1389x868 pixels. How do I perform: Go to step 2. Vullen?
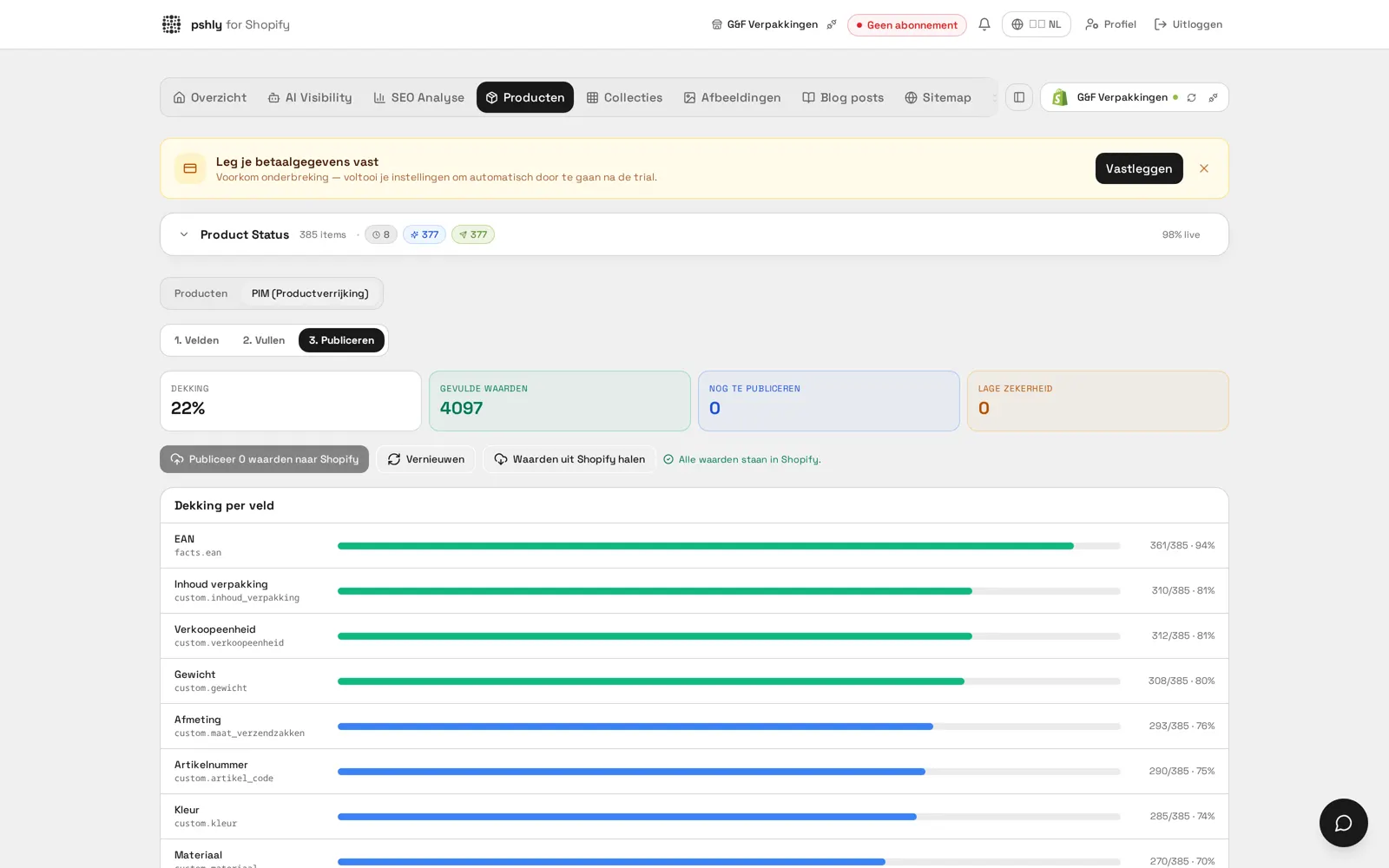(264, 340)
